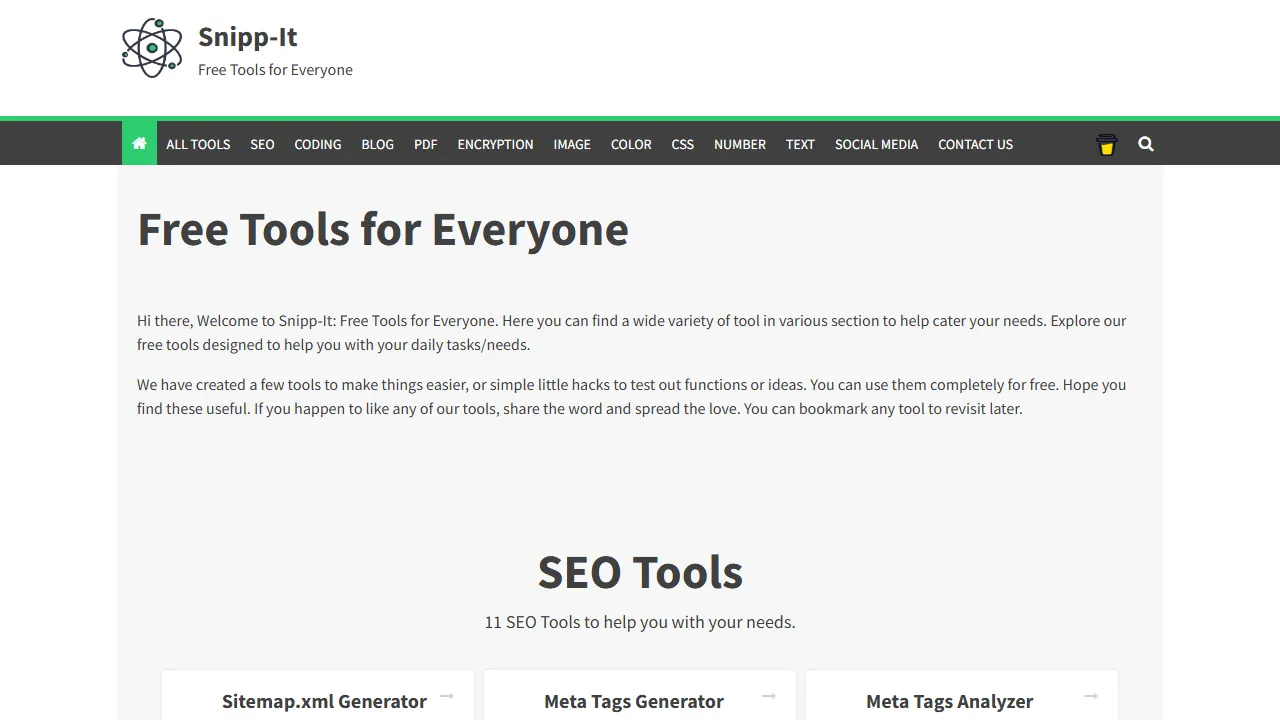Navigate to the CONTACT US page
Image resolution: width=1280 pixels, height=720 pixels.
(x=975, y=144)
